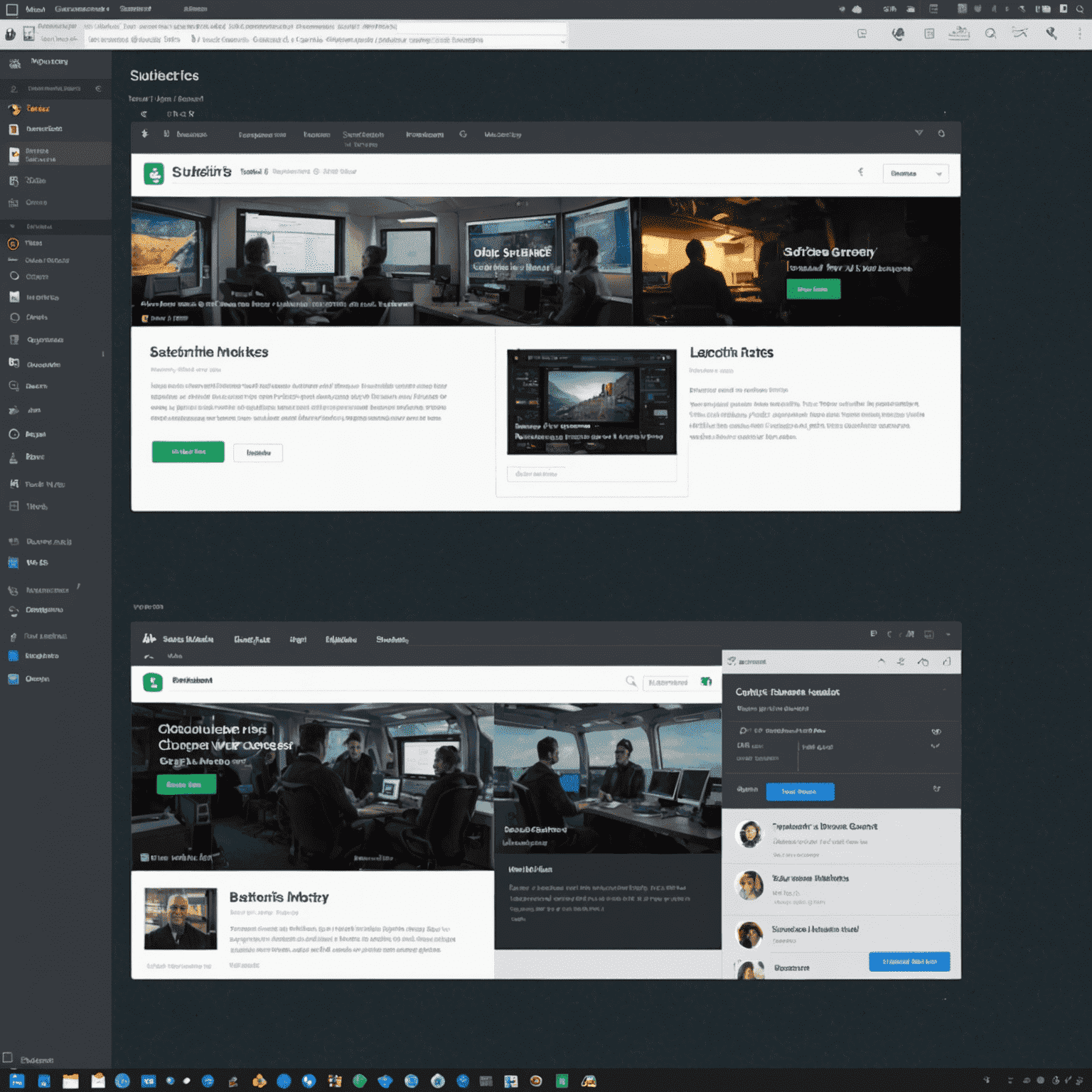This screenshot has height=1092, width=1092.
Task: Open the dropdown at the right of the "Suhteiin's" header
Action: [x=916, y=173]
